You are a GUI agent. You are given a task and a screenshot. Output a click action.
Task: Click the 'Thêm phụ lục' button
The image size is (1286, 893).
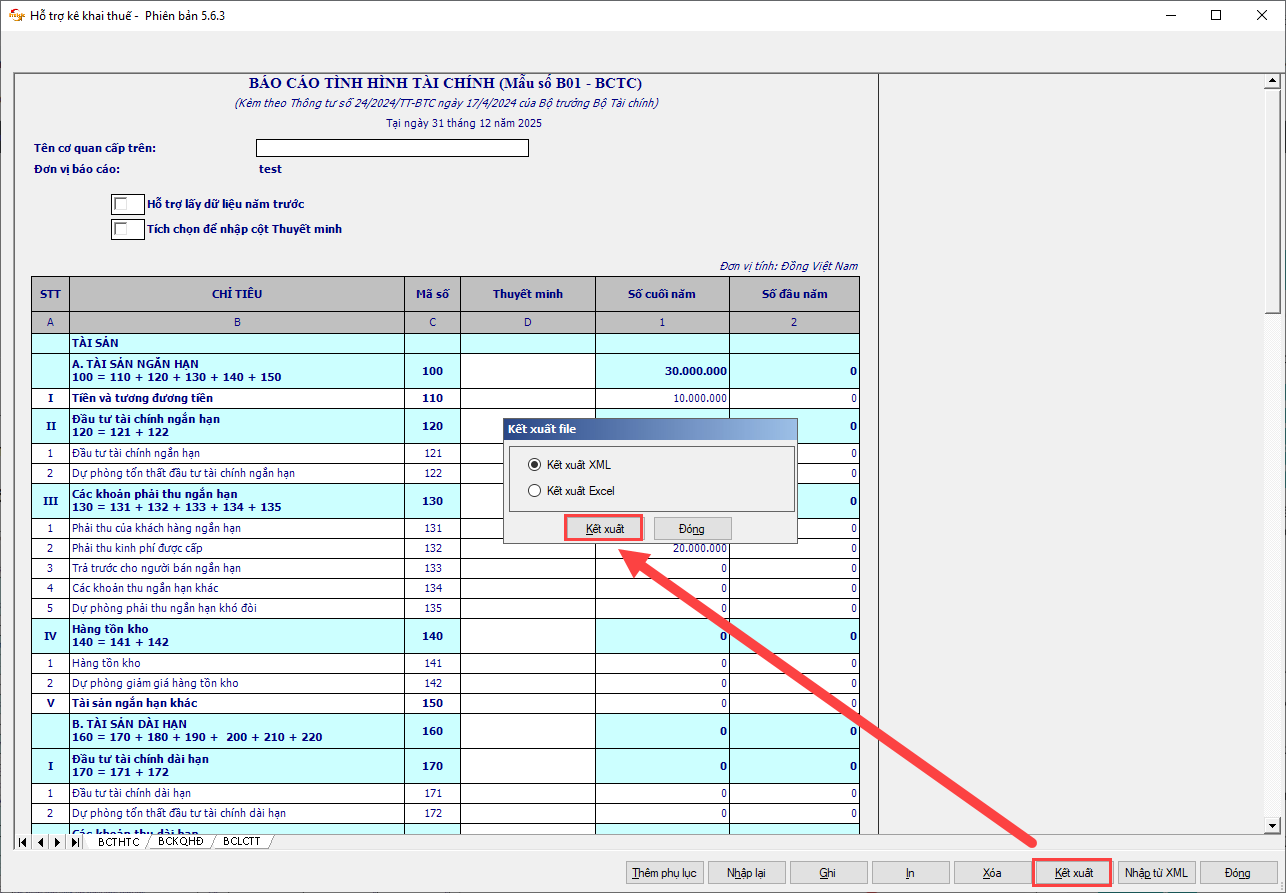pyautogui.click(x=664, y=873)
